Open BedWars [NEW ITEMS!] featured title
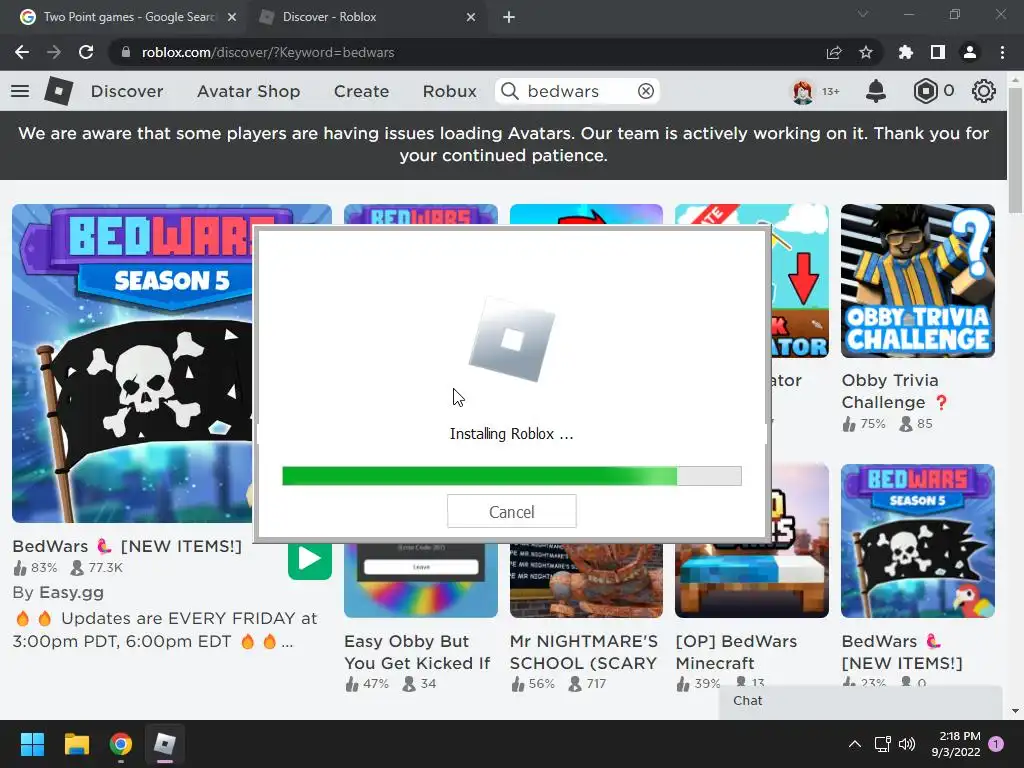The height and width of the screenshot is (768, 1024). point(127,546)
